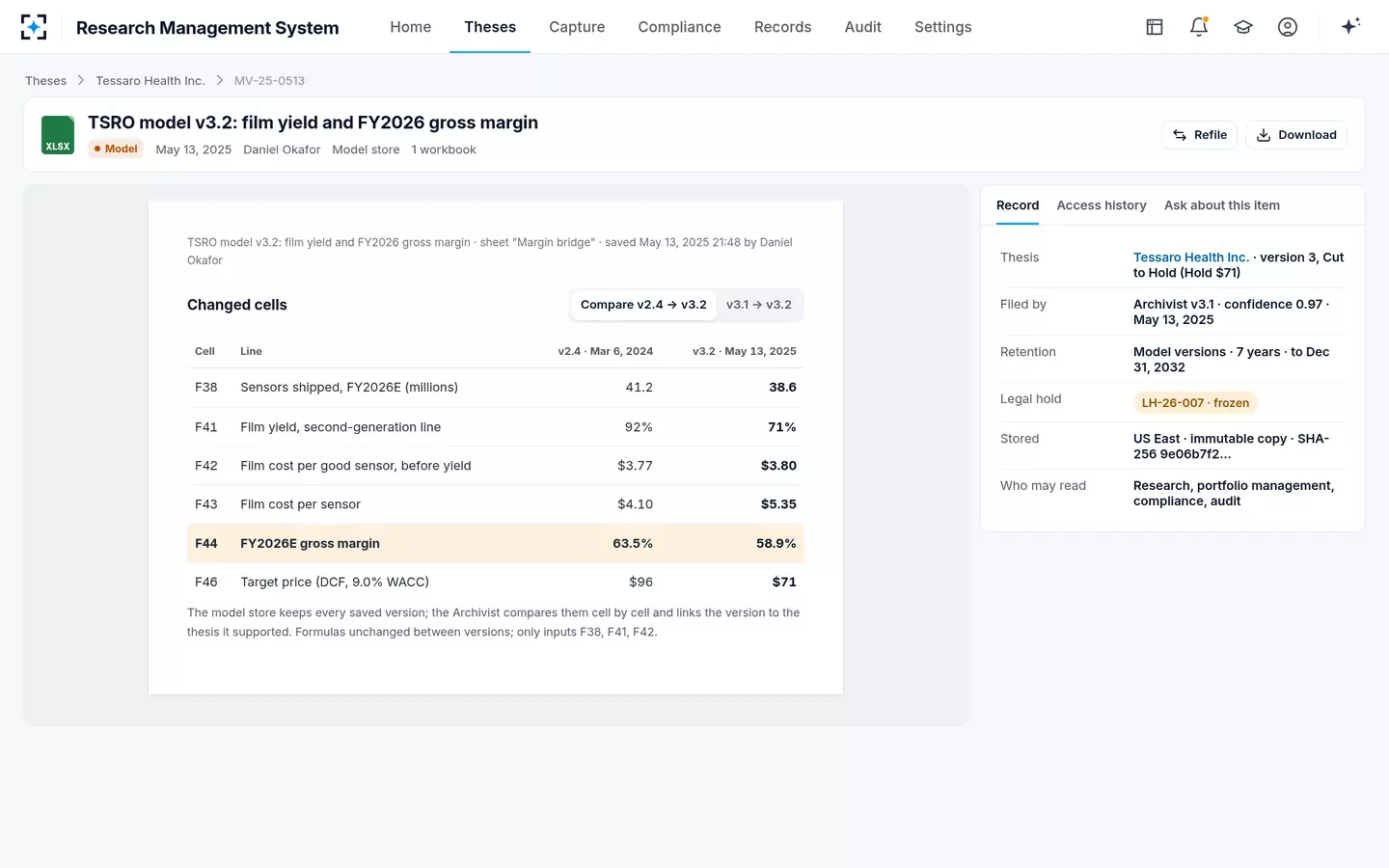Click the Research Management System logo icon

tap(34, 27)
